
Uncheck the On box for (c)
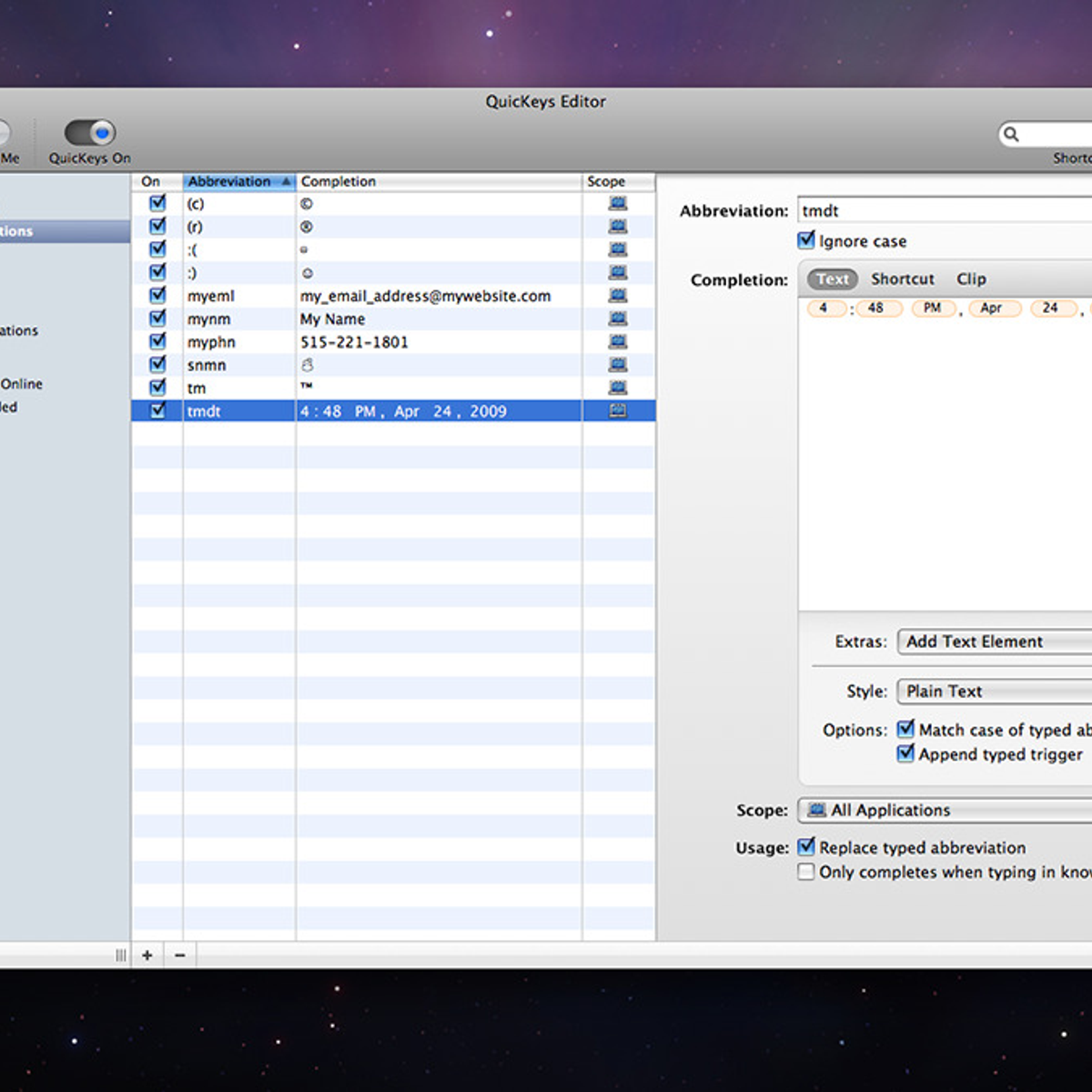coord(157,203)
